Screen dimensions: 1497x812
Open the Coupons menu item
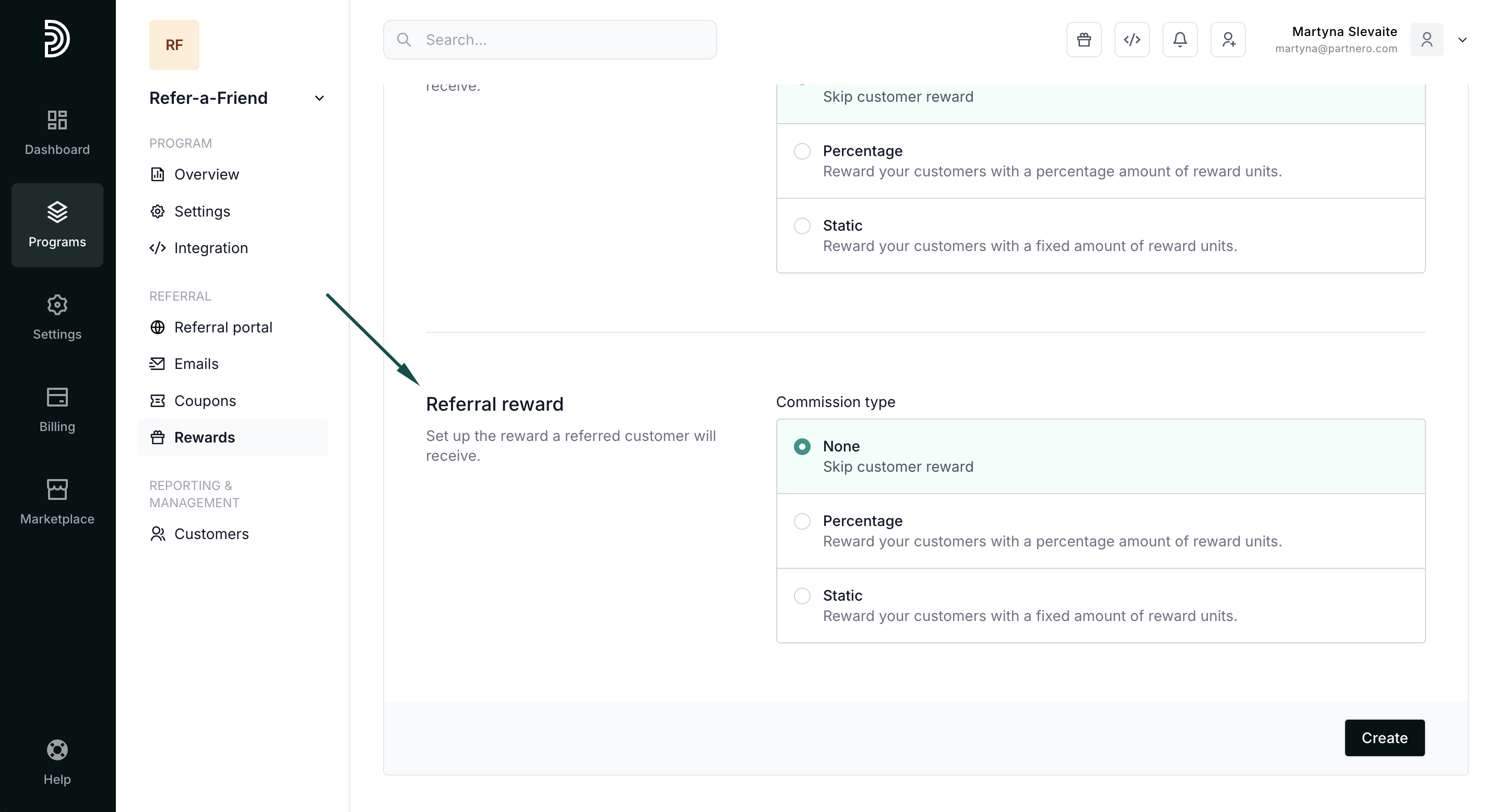[205, 401]
